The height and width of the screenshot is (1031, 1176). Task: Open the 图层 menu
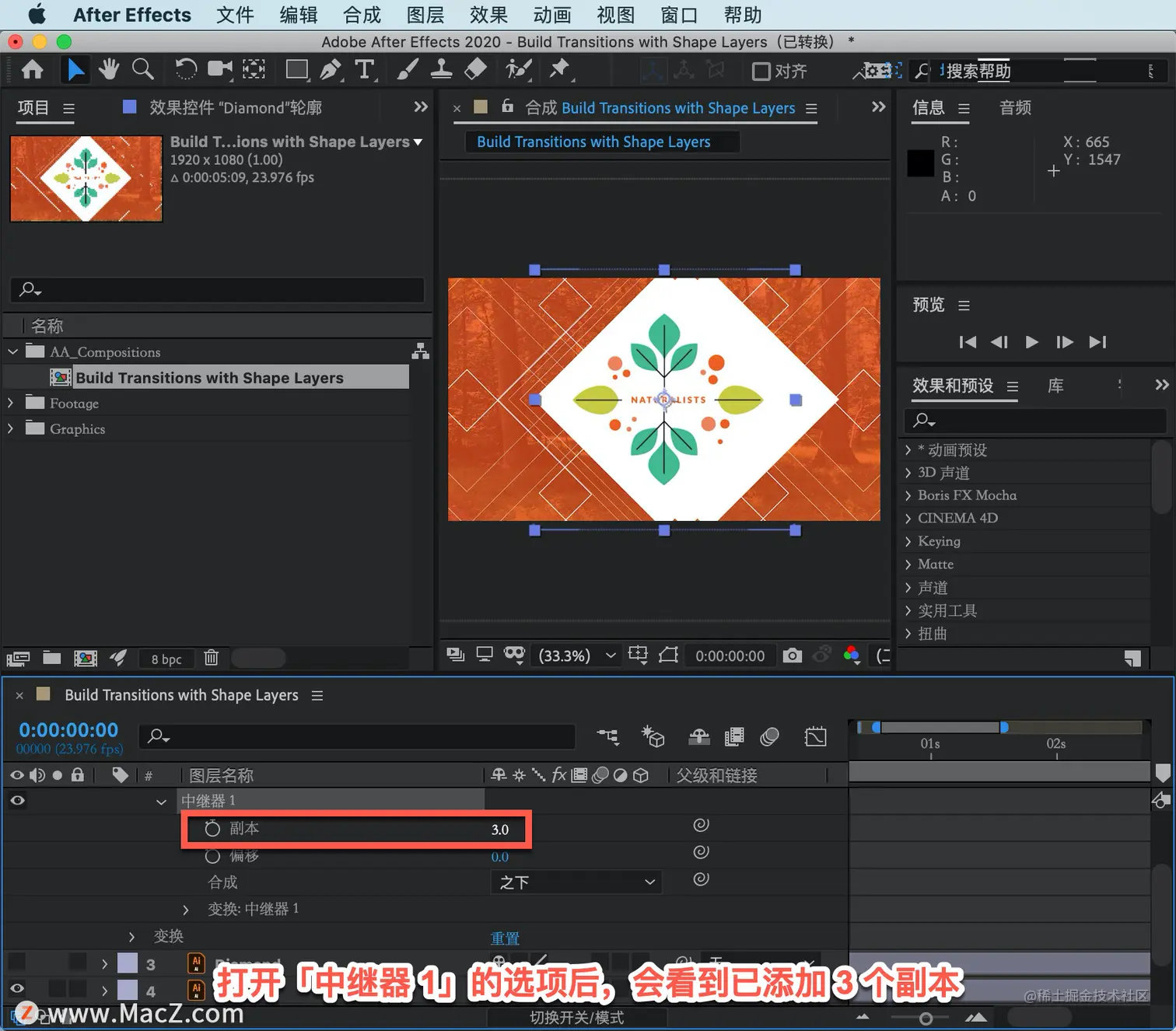pos(425,15)
